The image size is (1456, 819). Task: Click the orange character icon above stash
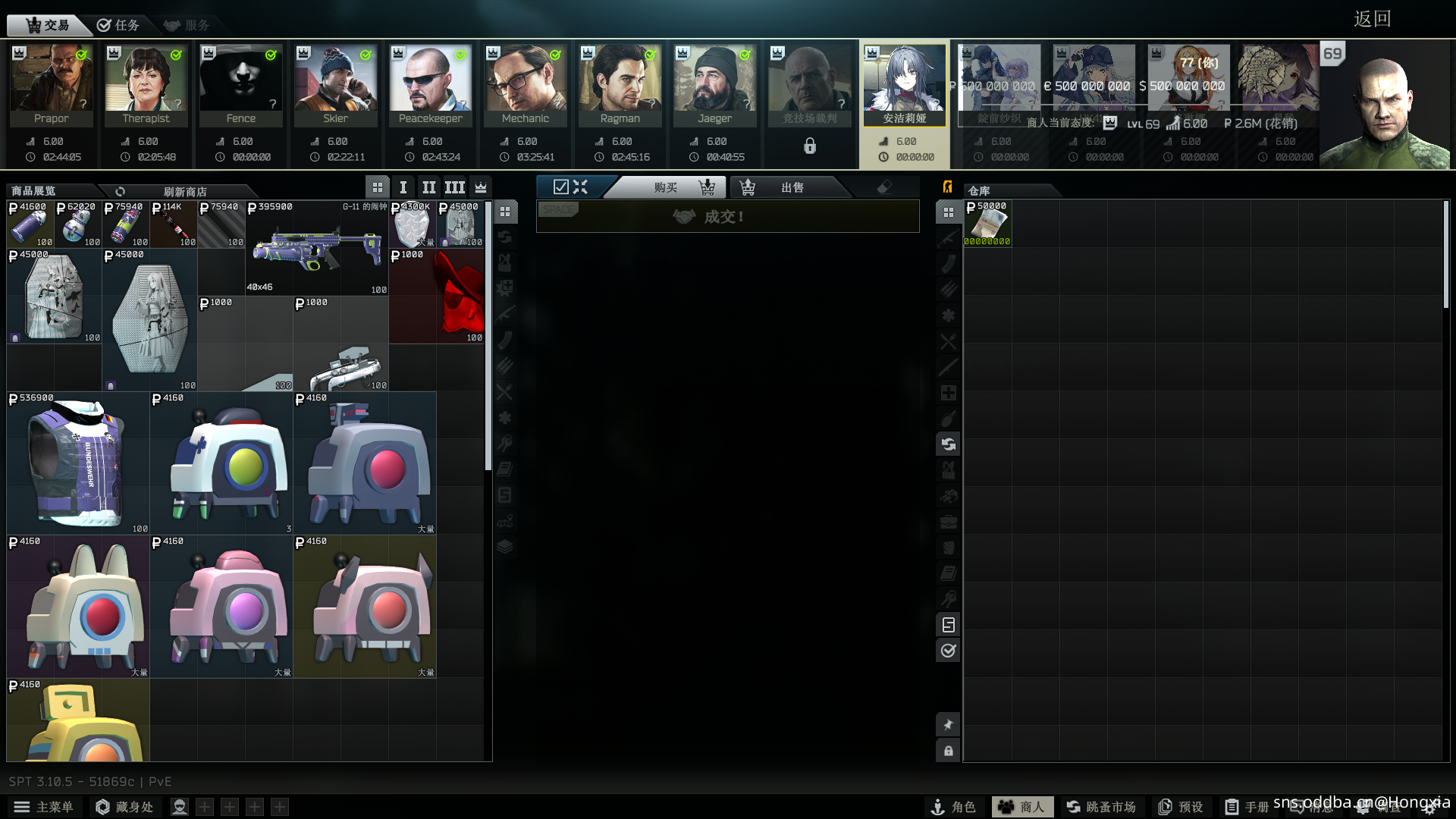click(947, 187)
